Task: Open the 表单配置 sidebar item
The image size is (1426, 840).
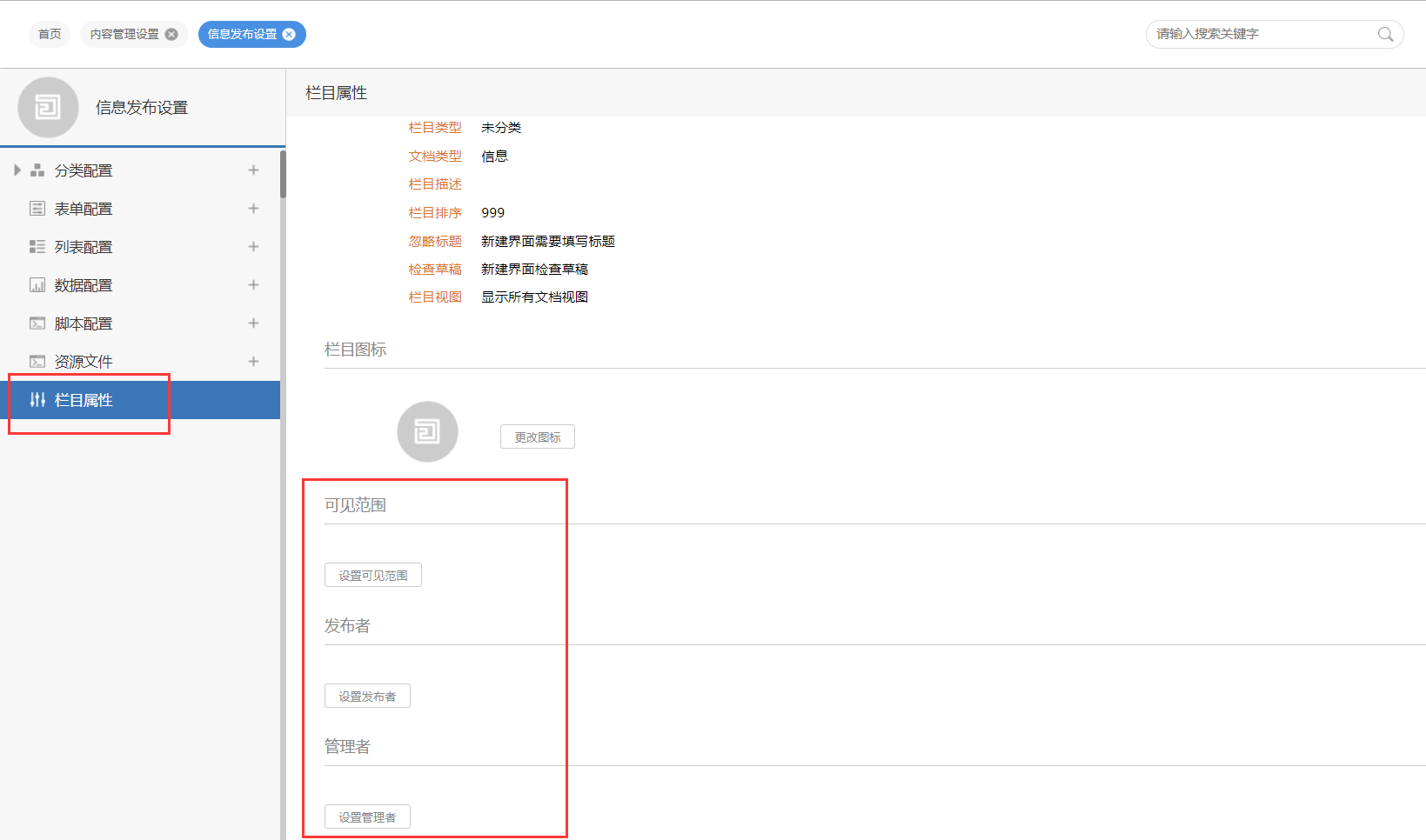Action: point(84,209)
